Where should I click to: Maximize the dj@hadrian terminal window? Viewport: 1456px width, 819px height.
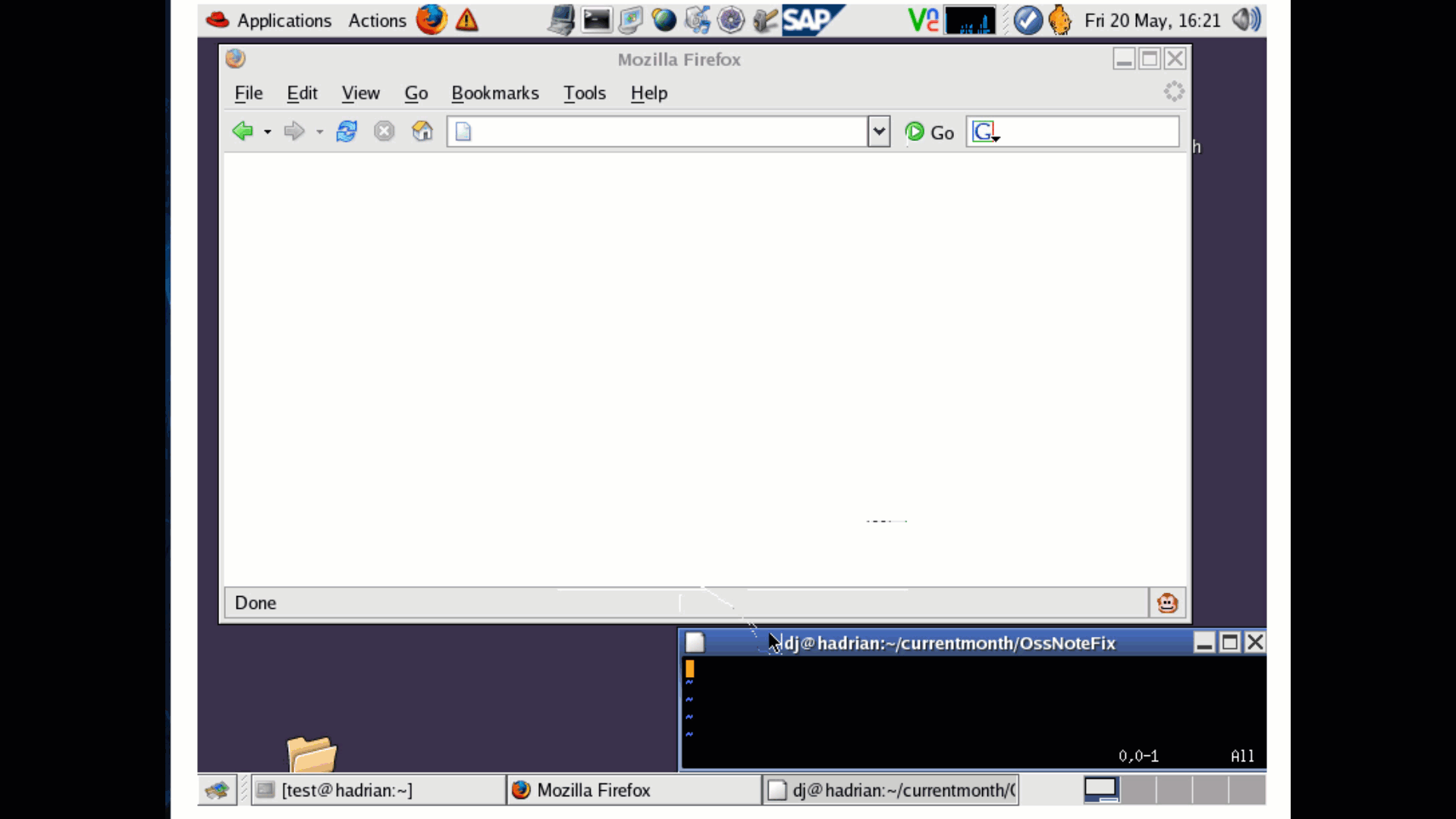click(x=1230, y=643)
